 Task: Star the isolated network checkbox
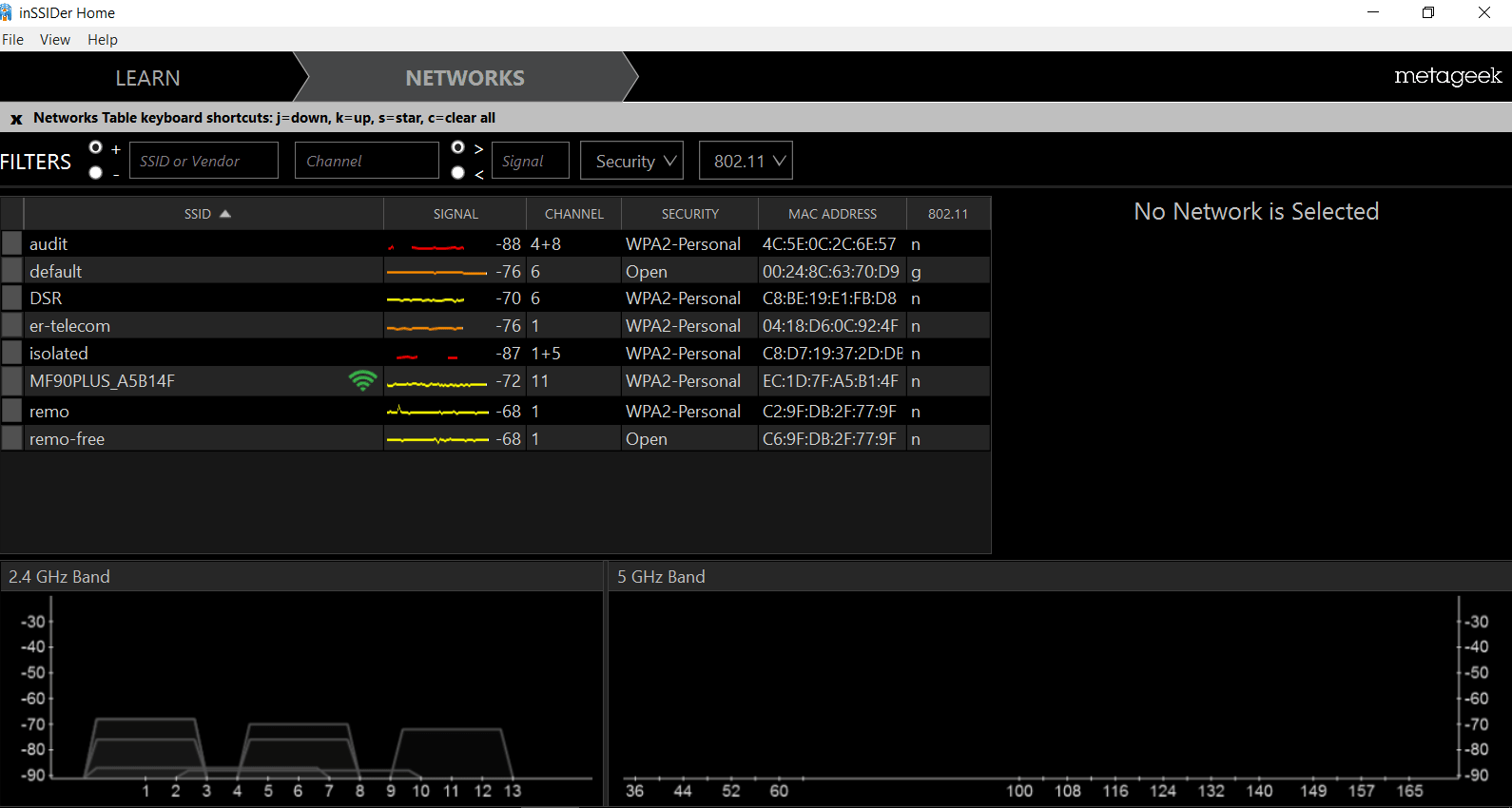point(11,354)
